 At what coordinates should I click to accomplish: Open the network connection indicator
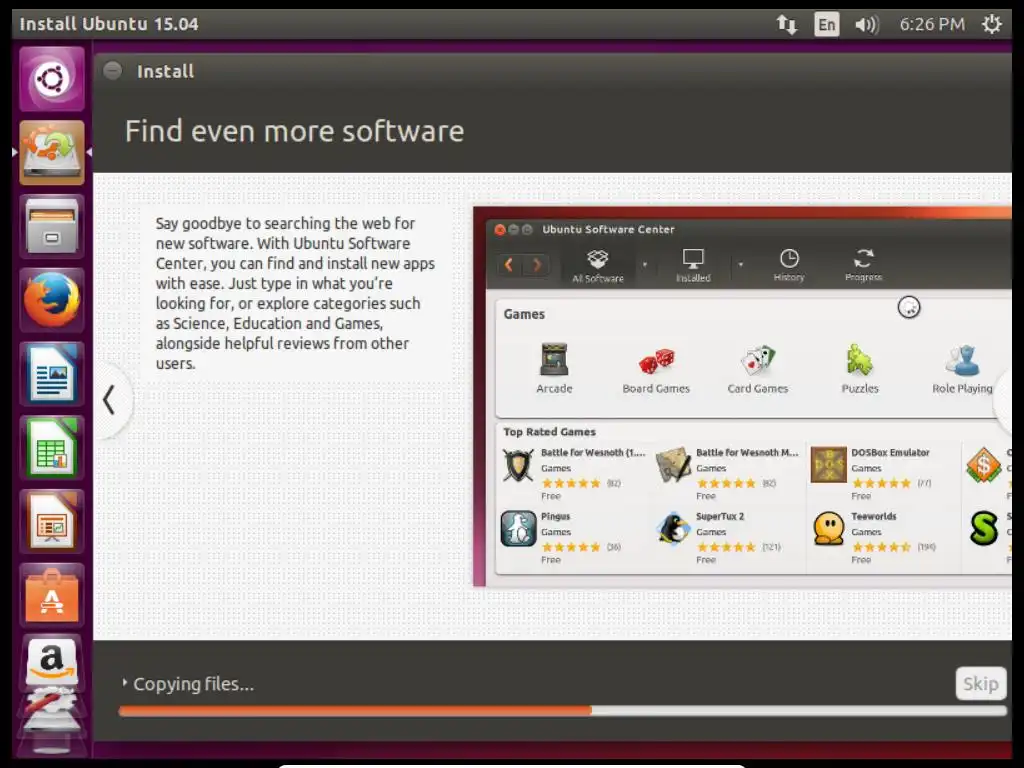786,25
